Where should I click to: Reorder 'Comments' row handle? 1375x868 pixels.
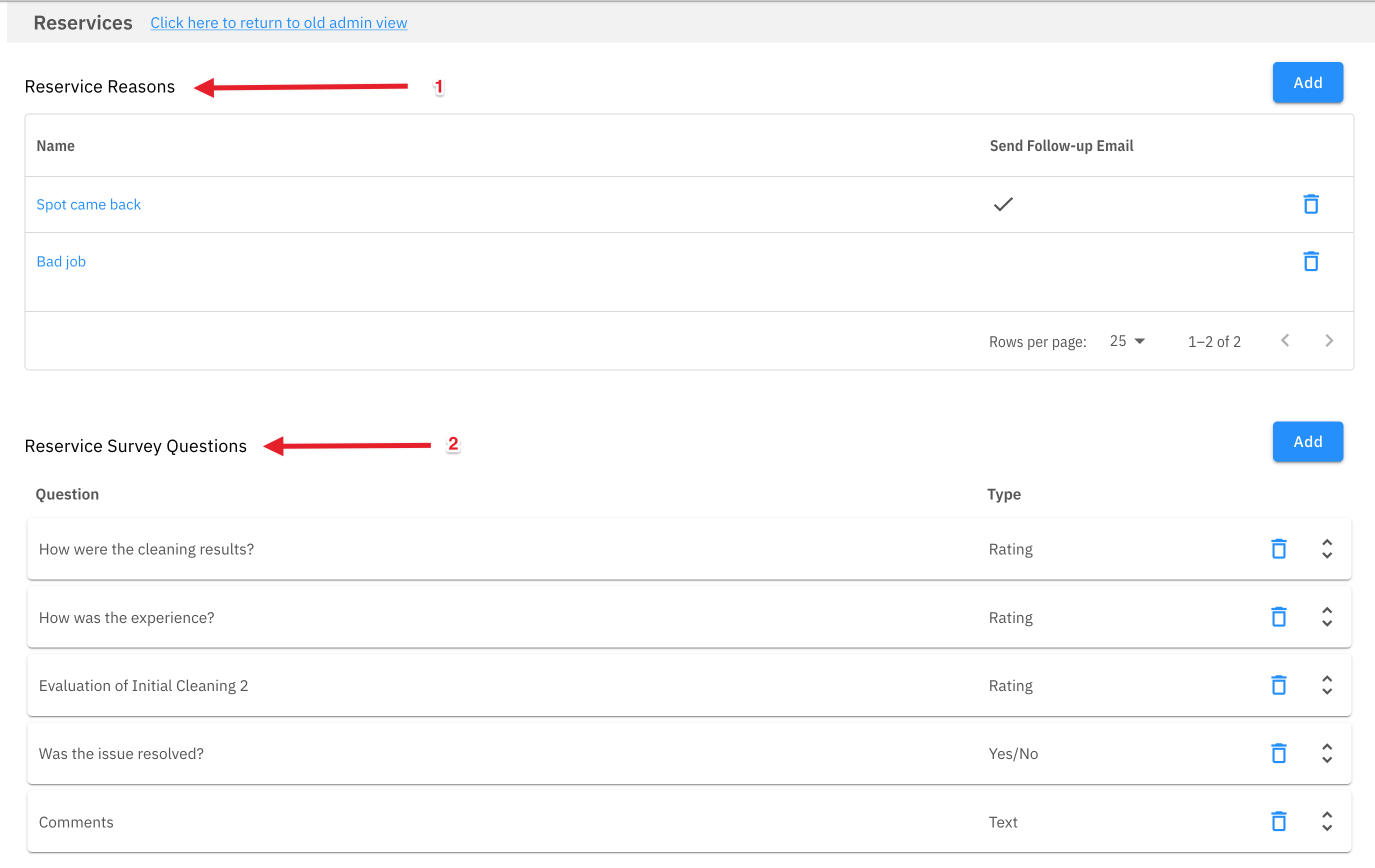pyautogui.click(x=1327, y=821)
